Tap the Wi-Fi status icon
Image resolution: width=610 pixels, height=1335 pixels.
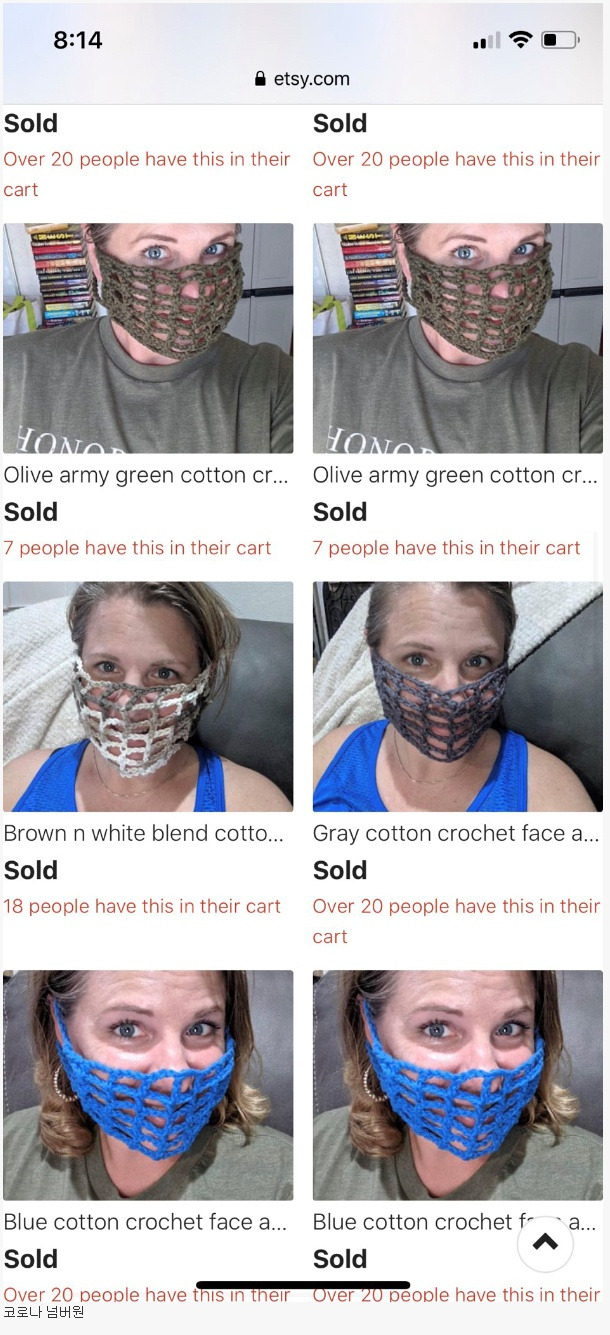[x=520, y=40]
